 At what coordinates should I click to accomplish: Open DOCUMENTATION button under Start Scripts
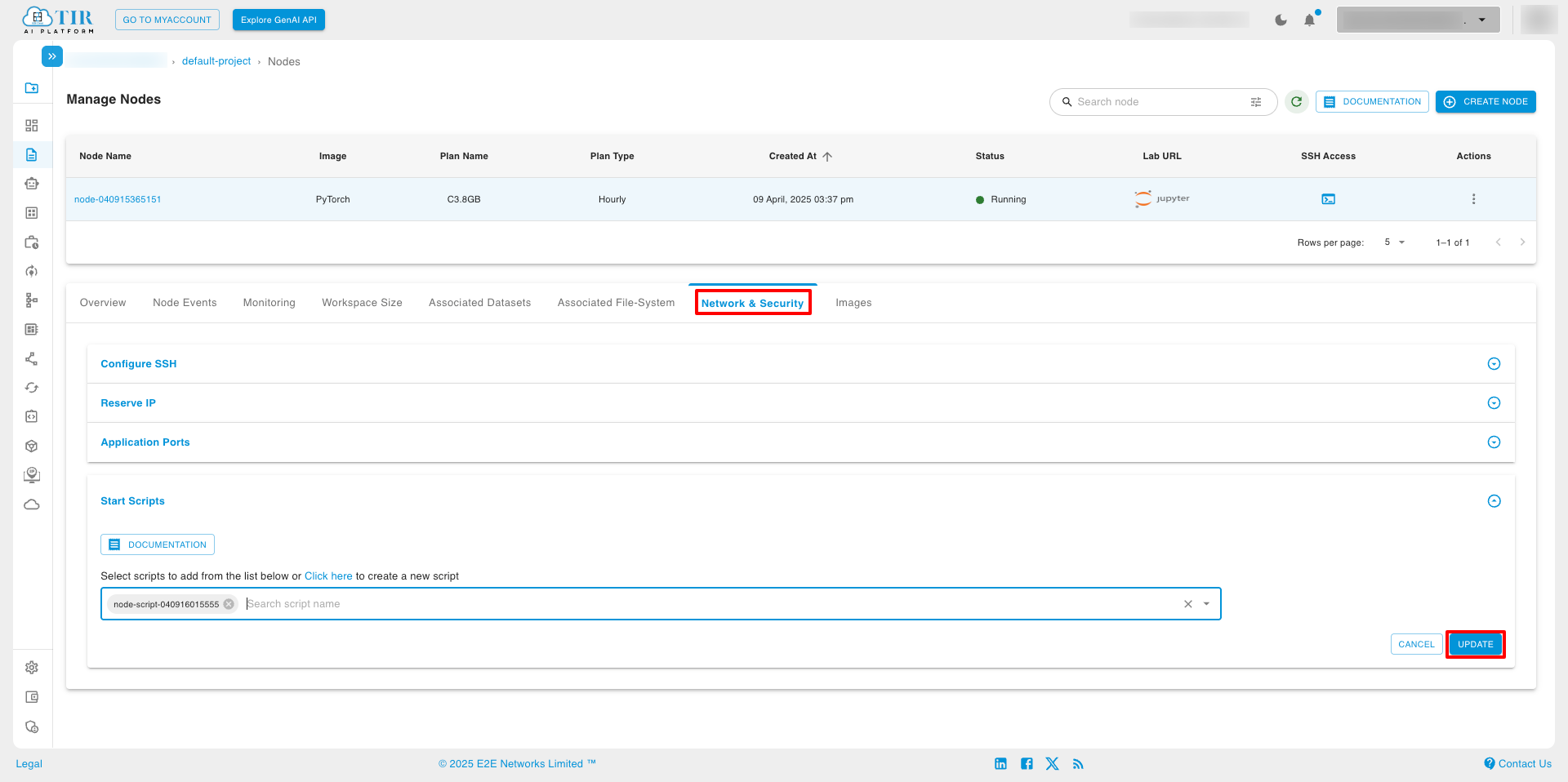[158, 544]
